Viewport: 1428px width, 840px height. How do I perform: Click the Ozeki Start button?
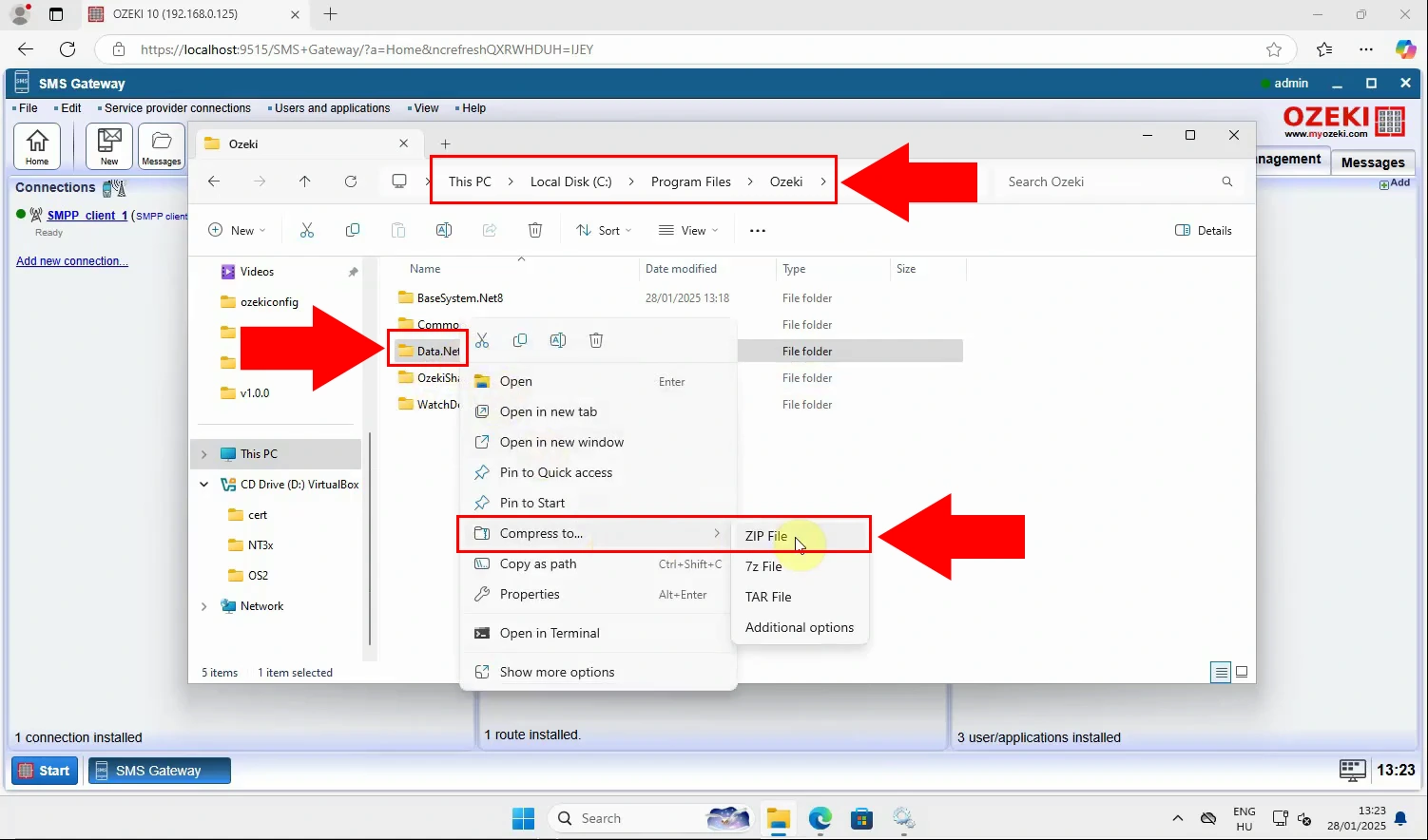click(44, 771)
